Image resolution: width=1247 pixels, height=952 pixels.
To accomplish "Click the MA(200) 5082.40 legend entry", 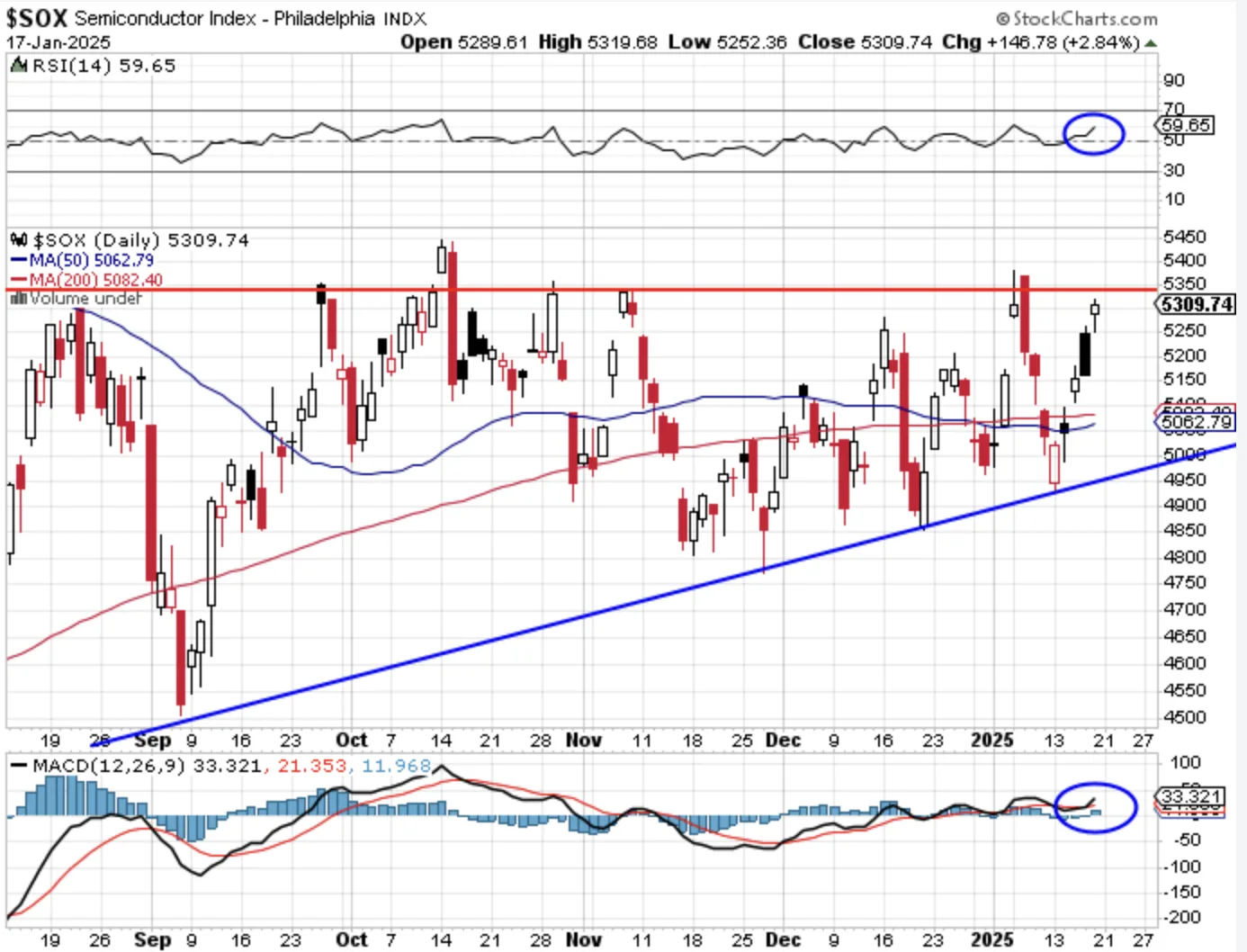I will [x=86, y=280].
